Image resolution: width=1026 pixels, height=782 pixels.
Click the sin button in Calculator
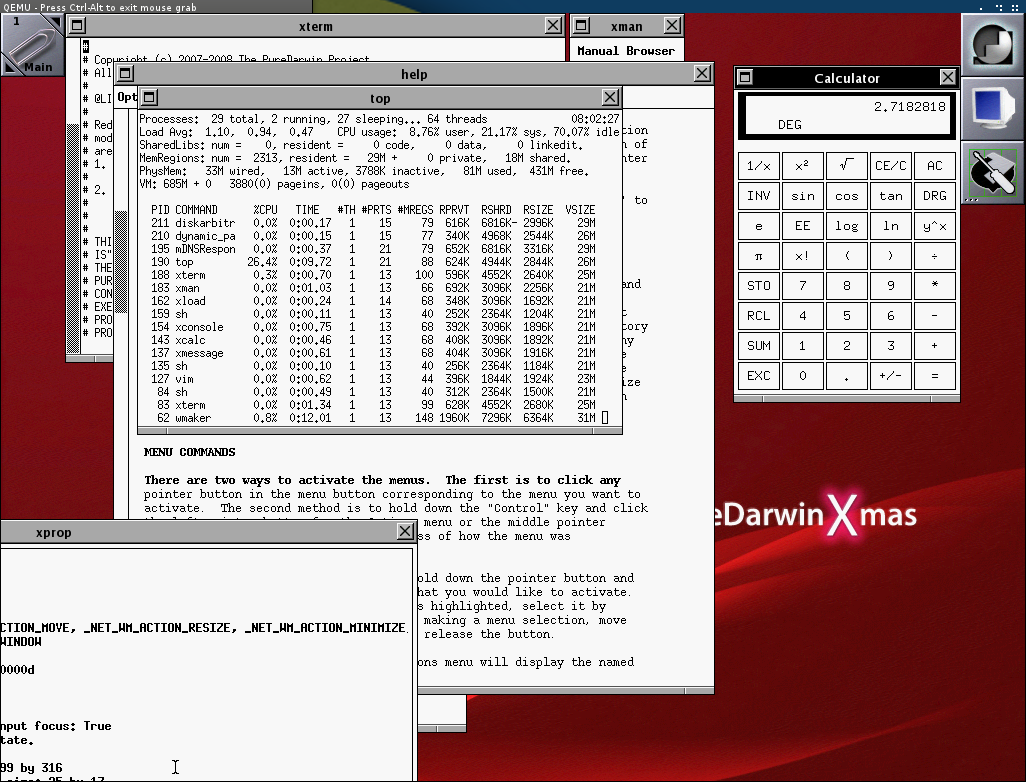(x=802, y=196)
